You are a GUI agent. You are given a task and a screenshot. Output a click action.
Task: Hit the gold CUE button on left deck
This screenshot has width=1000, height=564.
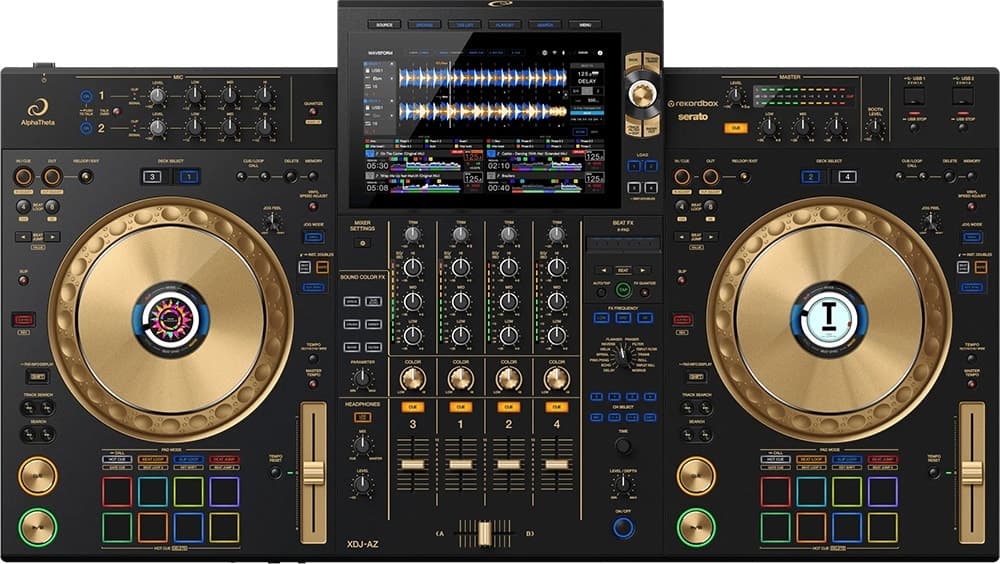[x=38, y=476]
